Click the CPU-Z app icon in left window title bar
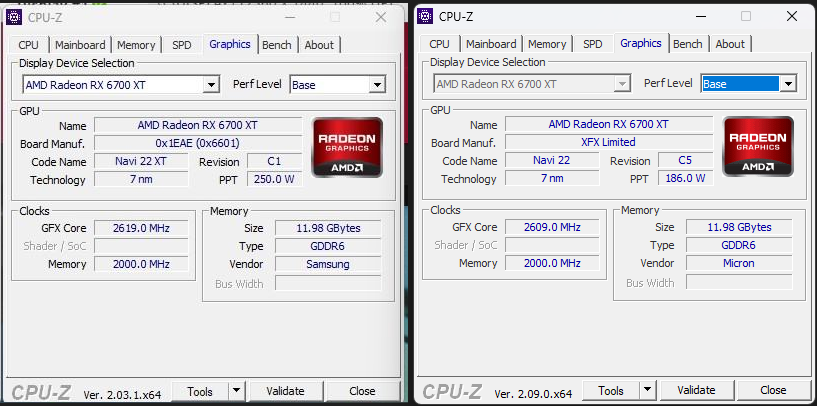The image size is (817, 406). [x=14, y=17]
